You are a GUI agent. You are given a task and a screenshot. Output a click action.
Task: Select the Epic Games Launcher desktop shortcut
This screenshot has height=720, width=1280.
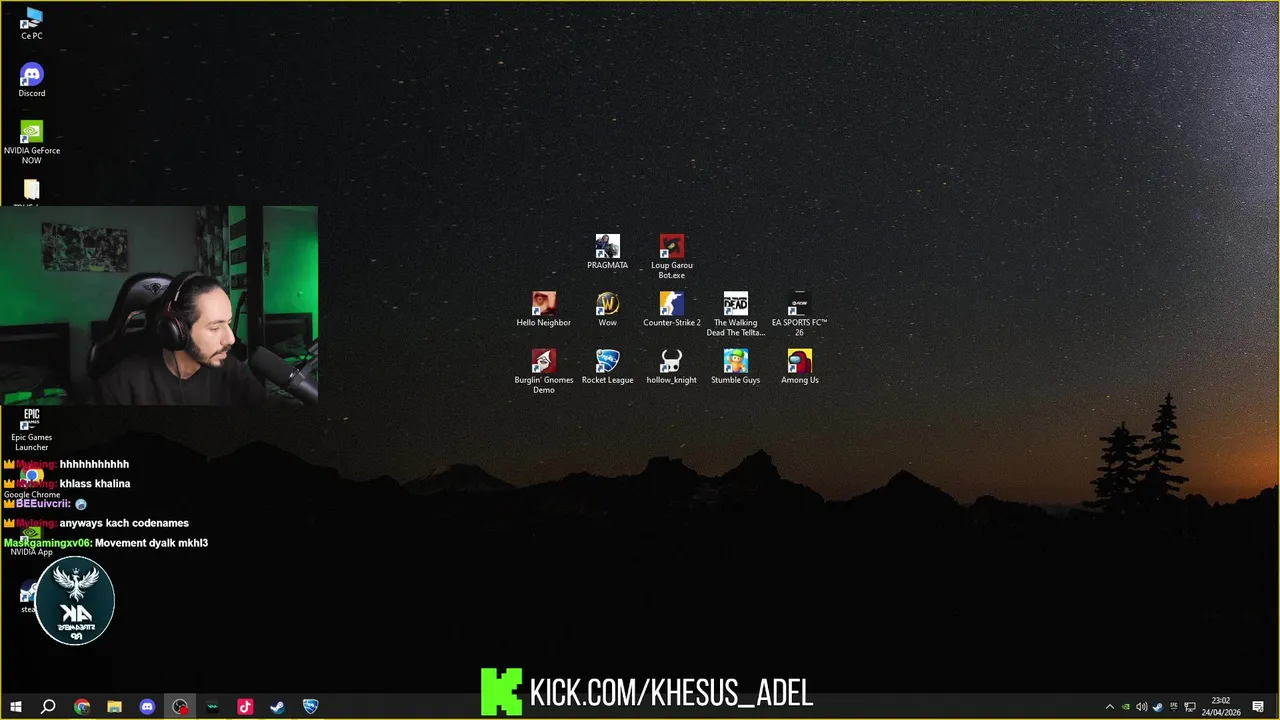pos(31,429)
